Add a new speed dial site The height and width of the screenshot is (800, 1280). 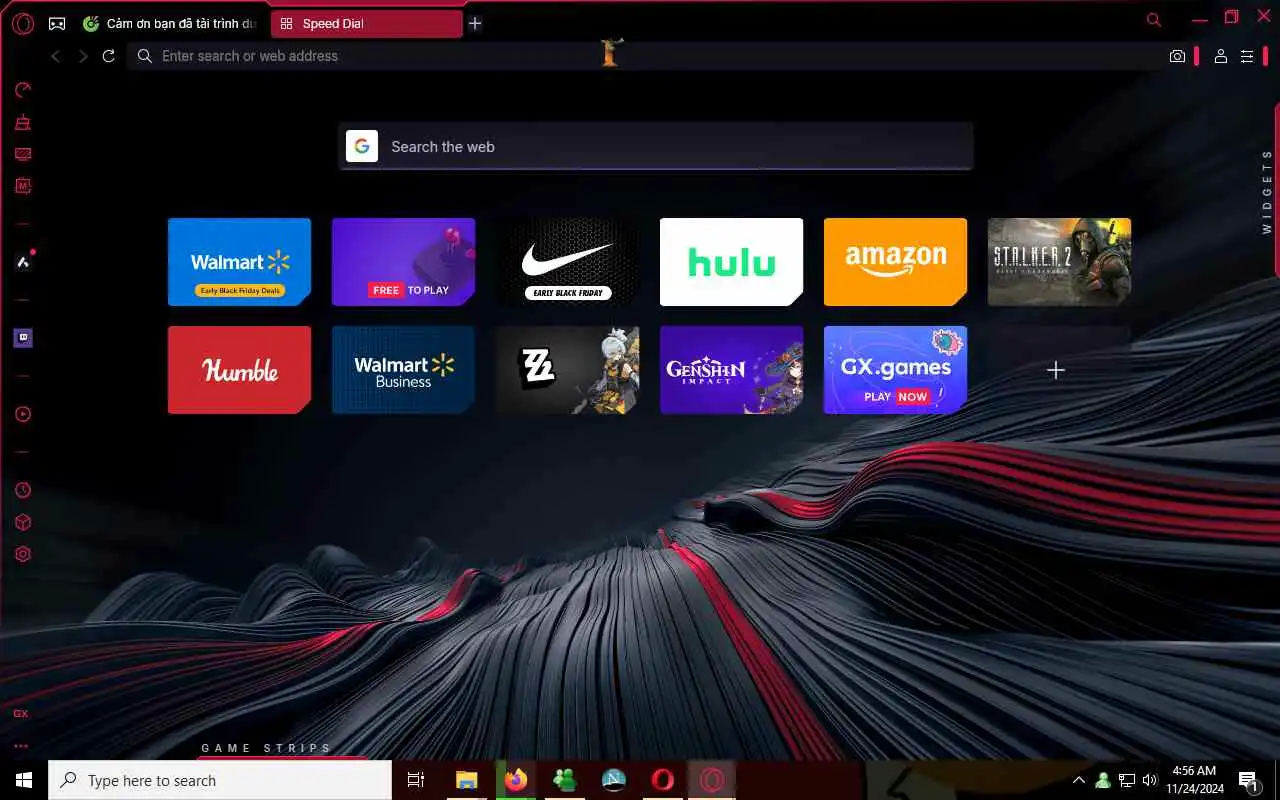click(1056, 370)
